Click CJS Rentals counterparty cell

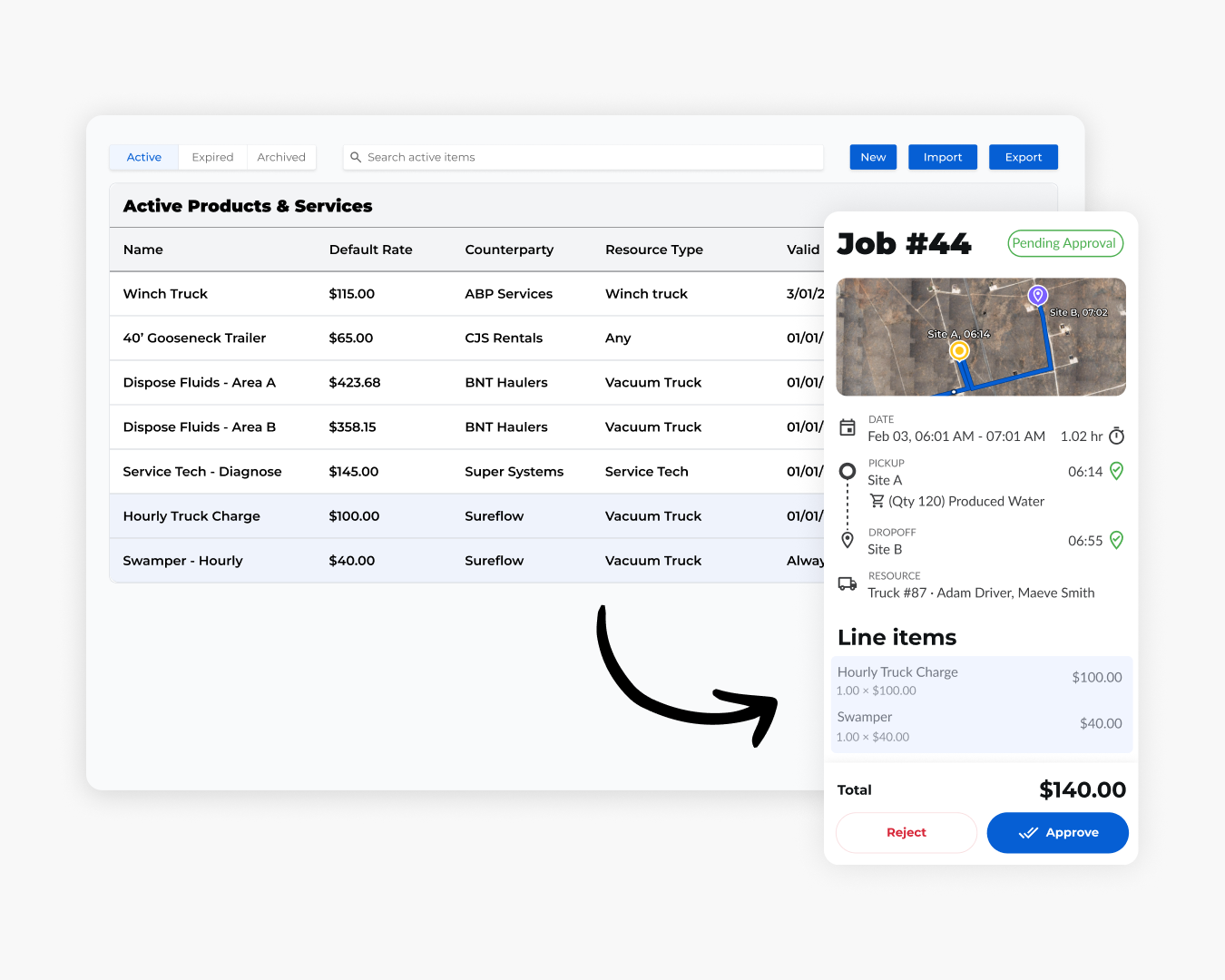click(504, 338)
